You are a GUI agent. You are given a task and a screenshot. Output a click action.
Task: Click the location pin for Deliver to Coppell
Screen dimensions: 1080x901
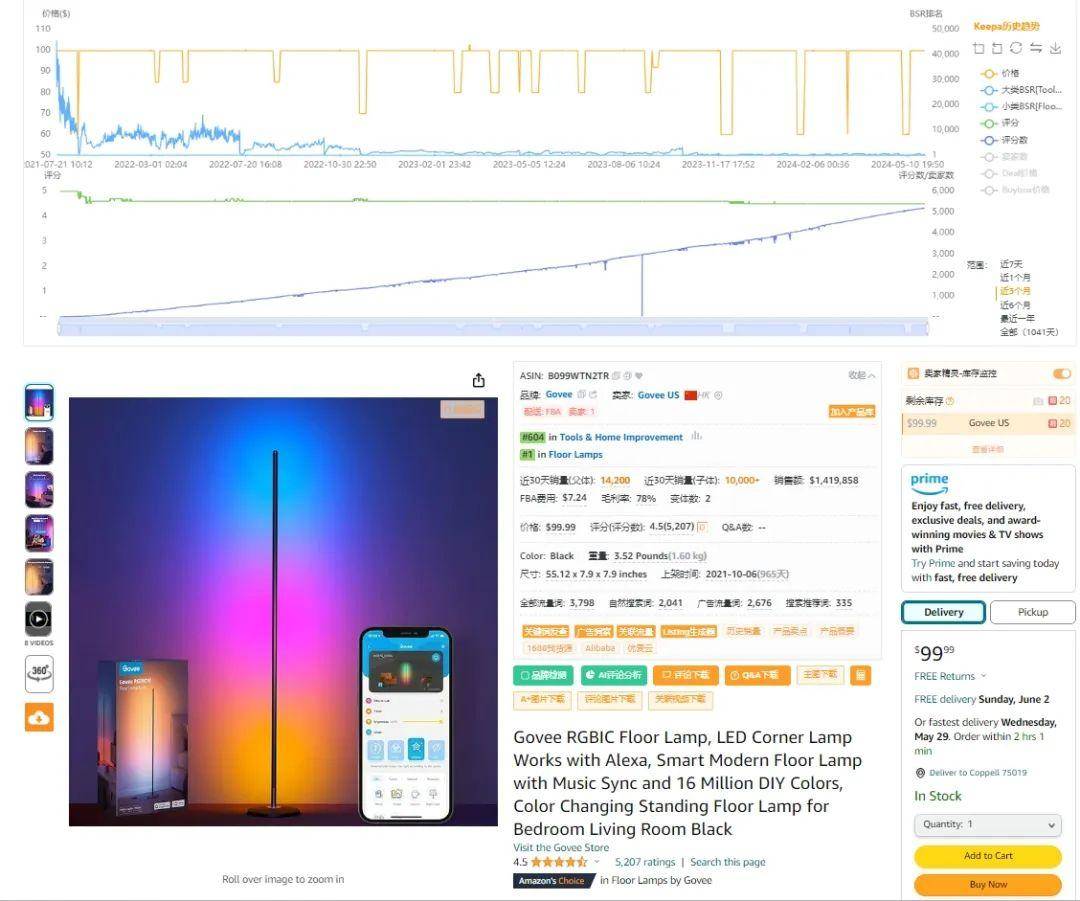920,773
